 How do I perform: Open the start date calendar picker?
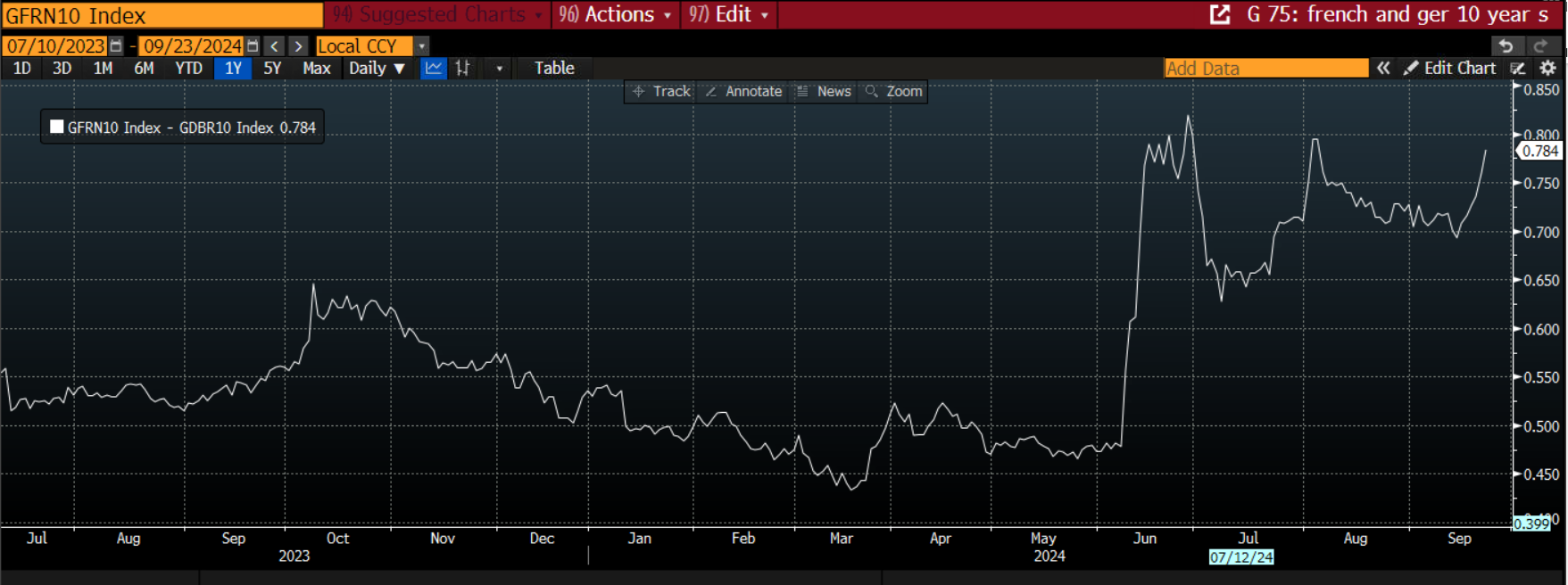click(x=116, y=45)
